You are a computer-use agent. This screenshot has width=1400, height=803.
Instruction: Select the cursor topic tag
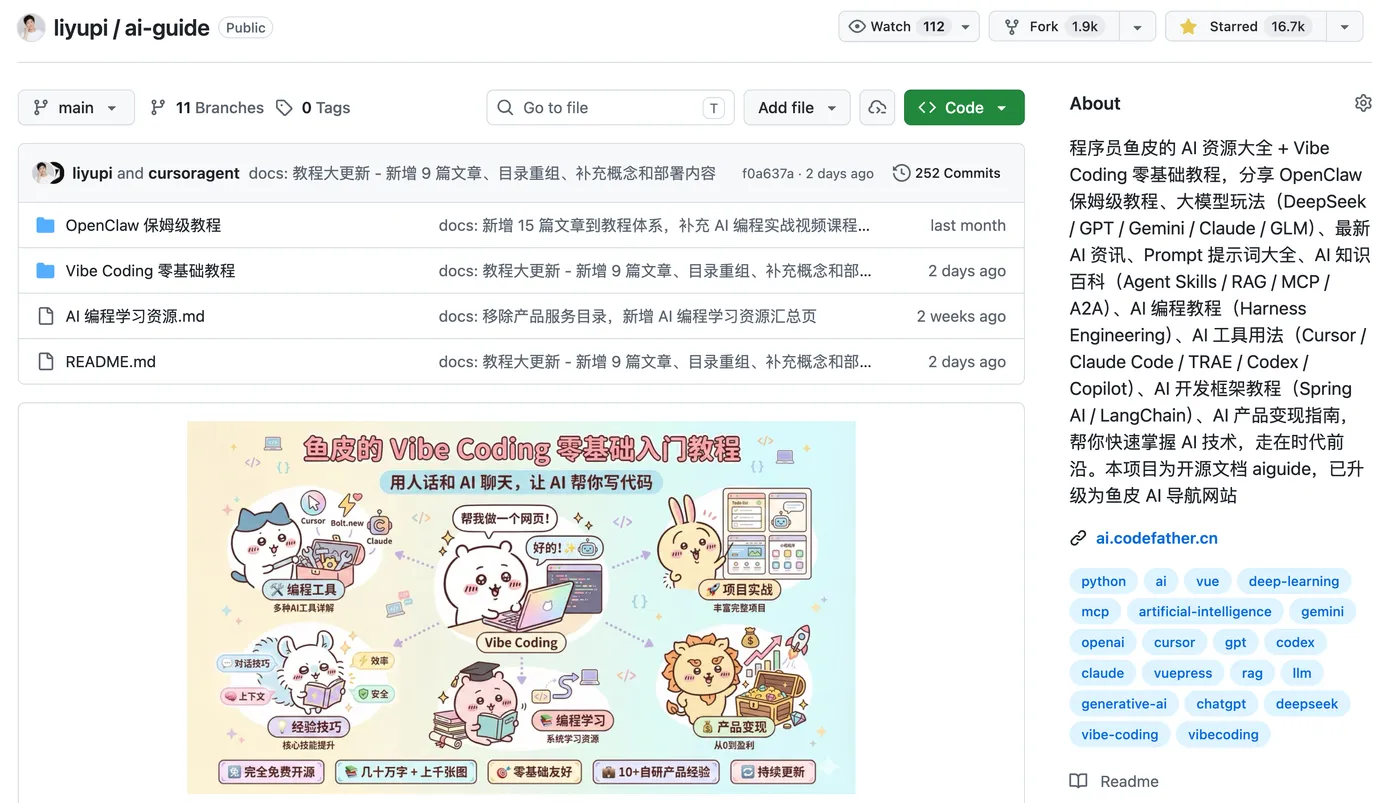pyautogui.click(x=1174, y=642)
